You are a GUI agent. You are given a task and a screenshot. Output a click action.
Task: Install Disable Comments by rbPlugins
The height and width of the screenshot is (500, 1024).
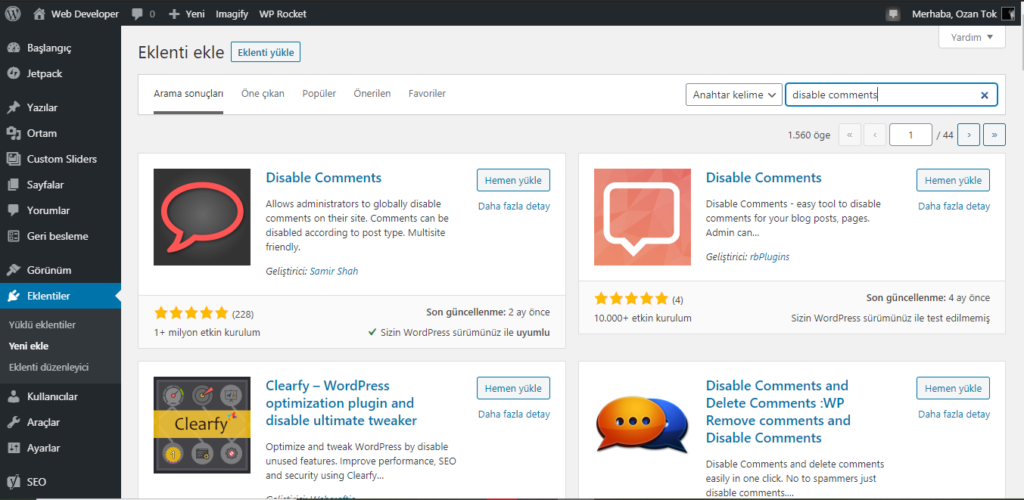point(953,180)
